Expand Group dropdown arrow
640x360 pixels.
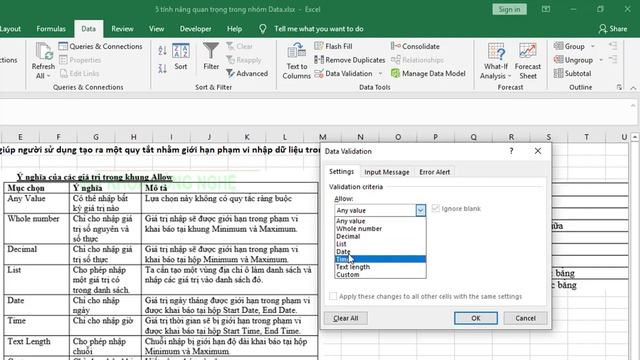coord(593,46)
